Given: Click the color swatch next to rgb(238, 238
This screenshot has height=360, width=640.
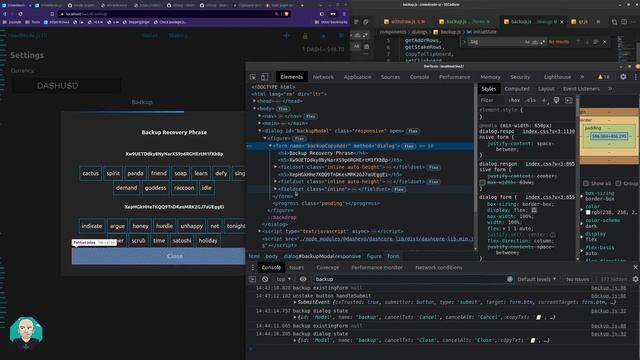Looking at the screenshot, I should (588, 212).
